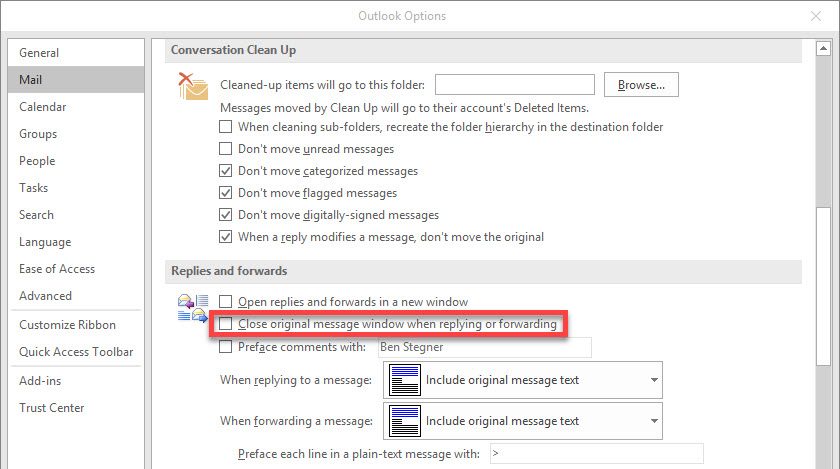Click the Preface comments name field
Image resolution: width=840 pixels, height=469 pixels.
click(484, 347)
